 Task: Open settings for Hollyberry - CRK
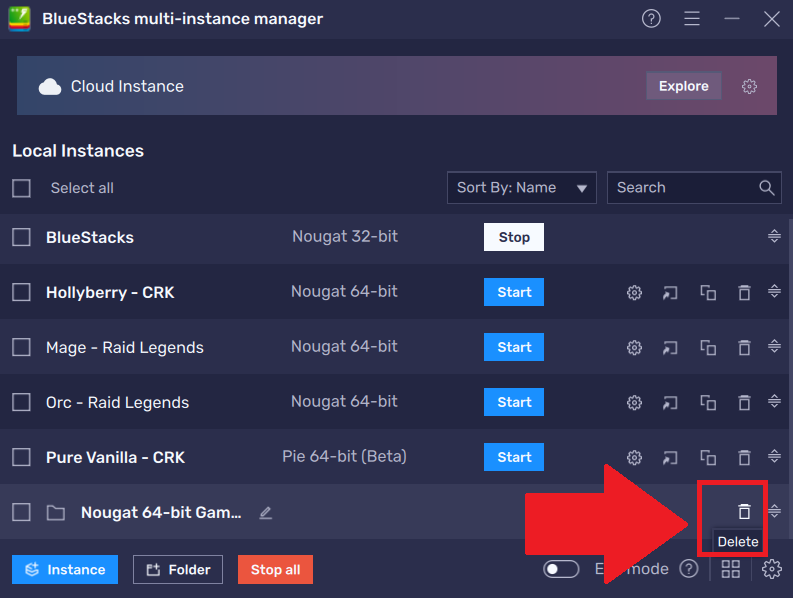pos(634,293)
